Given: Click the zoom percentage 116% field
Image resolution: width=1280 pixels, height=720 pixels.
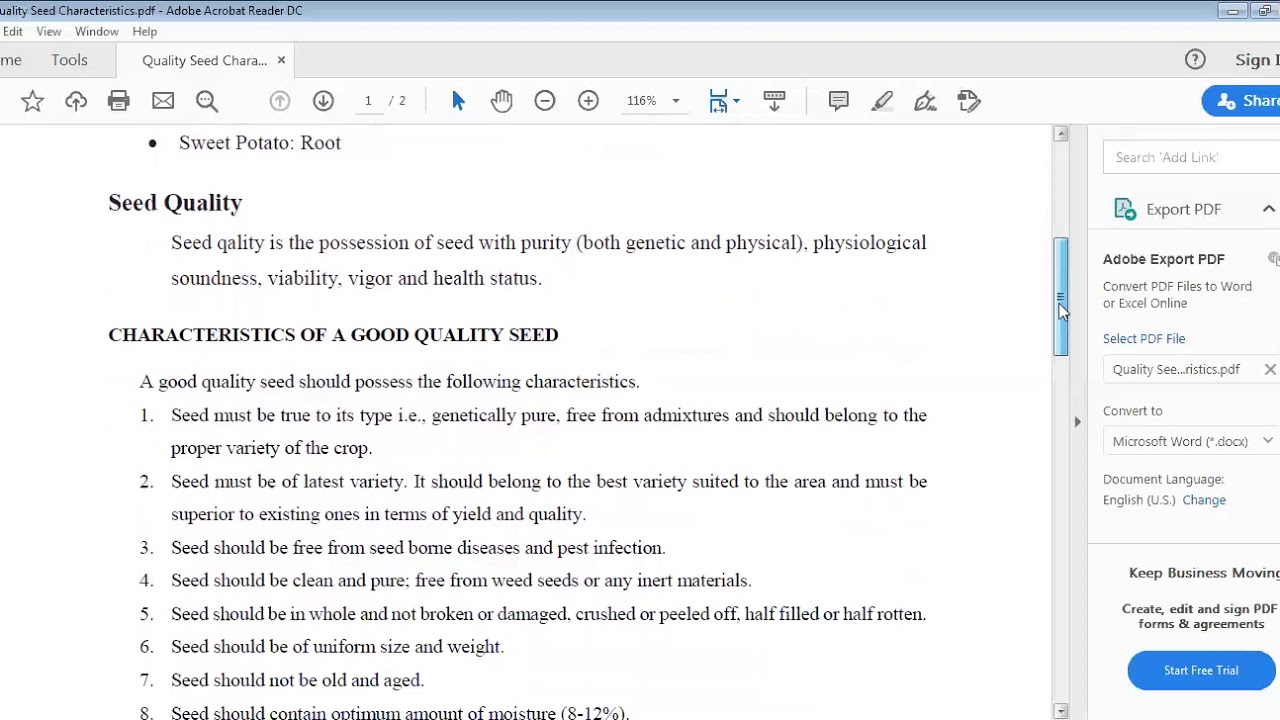Looking at the screenshot, I should click(x=642, y=101).
